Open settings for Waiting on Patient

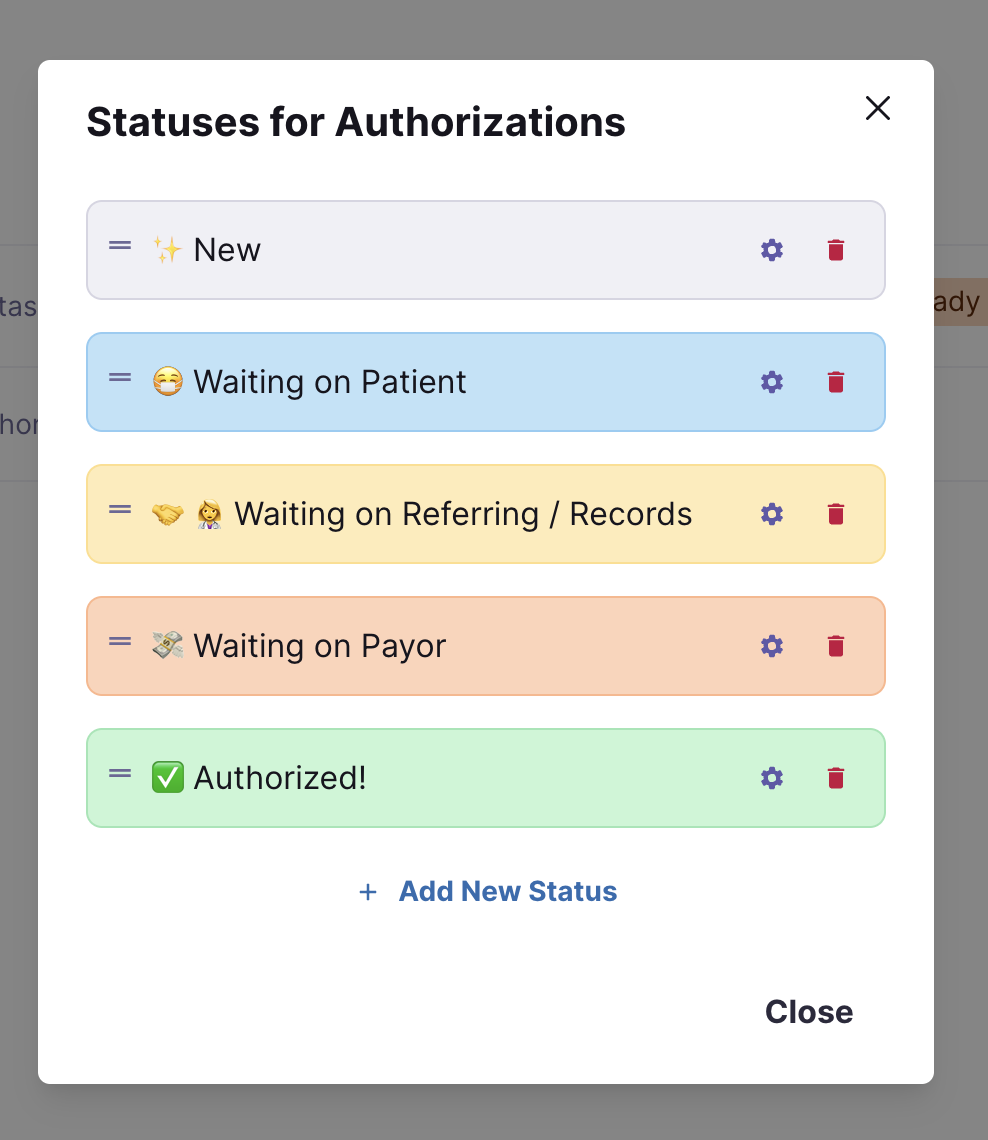(771, 382)
